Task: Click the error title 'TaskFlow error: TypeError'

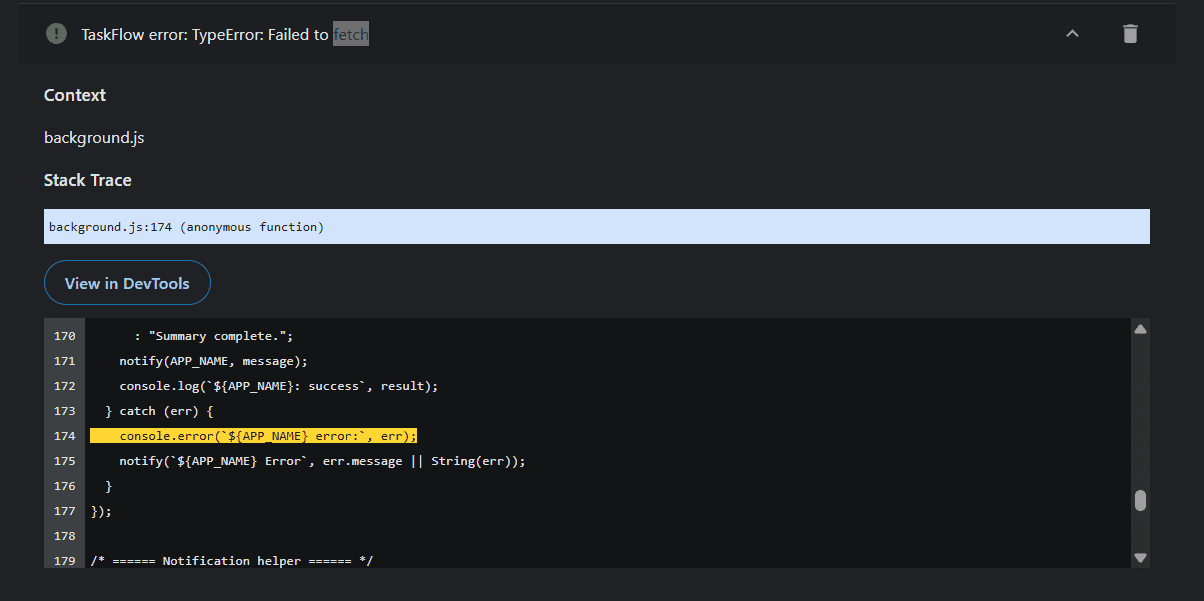Action: (170, 34)
